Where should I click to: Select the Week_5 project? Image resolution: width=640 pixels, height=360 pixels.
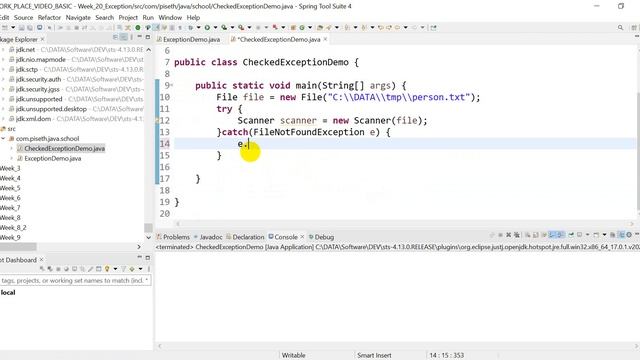coord(10,188)
